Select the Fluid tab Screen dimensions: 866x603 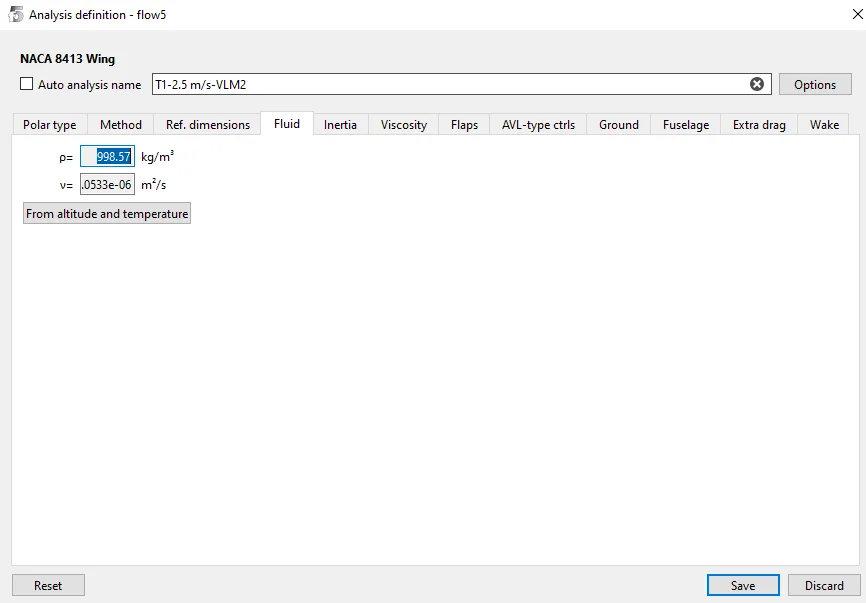click(x=287, y=124)
